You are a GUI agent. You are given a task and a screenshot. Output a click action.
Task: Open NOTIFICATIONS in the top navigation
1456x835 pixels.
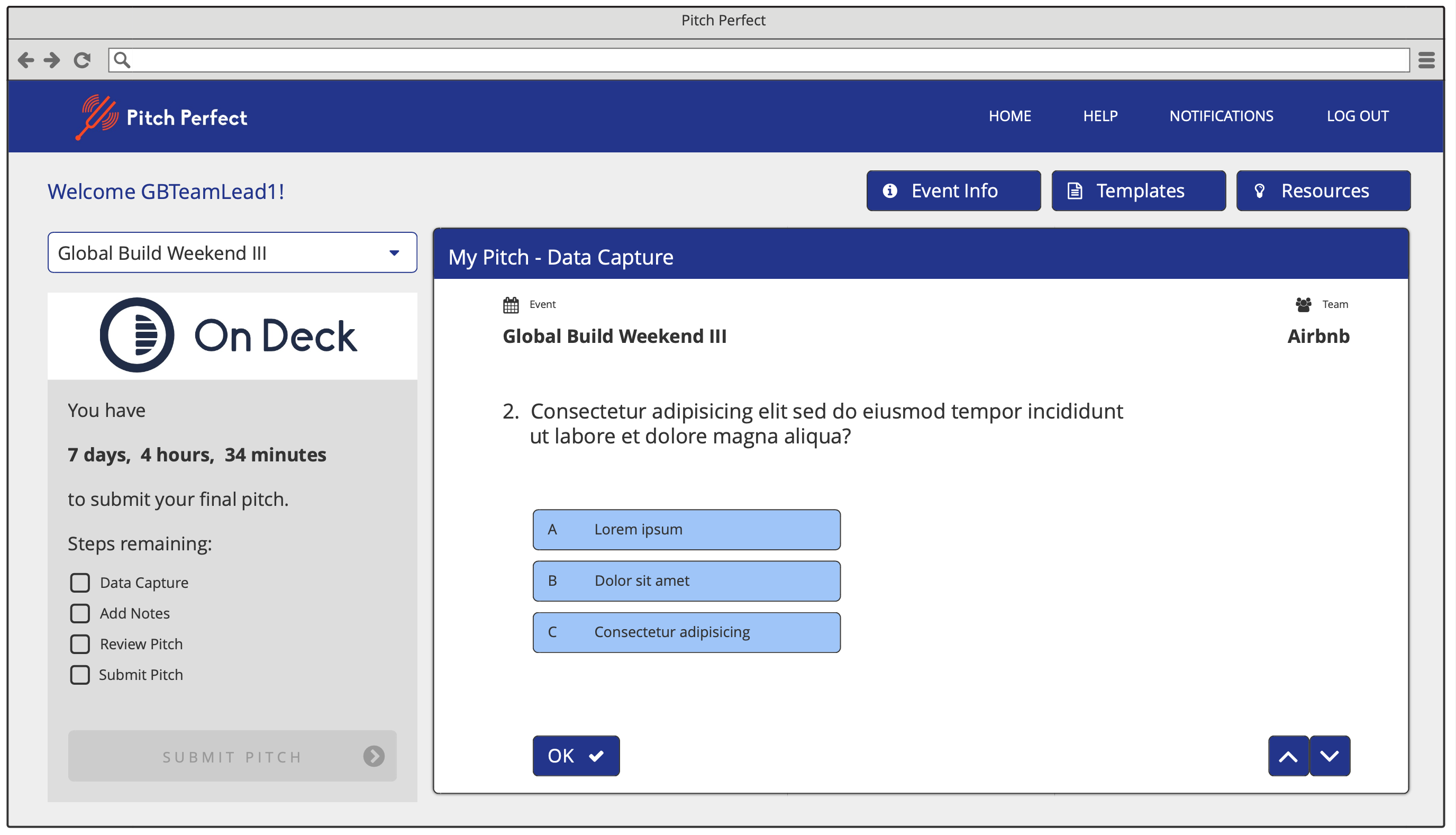tap(1221, 116)
